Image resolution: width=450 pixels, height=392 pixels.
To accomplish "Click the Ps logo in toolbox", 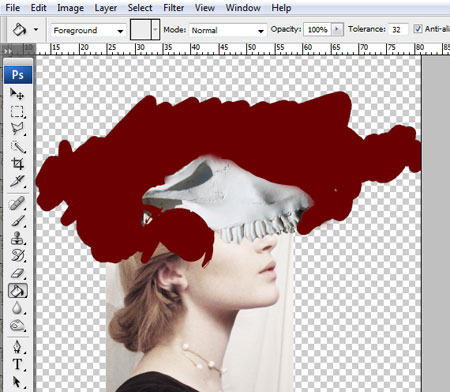I will tap(18, 75).
